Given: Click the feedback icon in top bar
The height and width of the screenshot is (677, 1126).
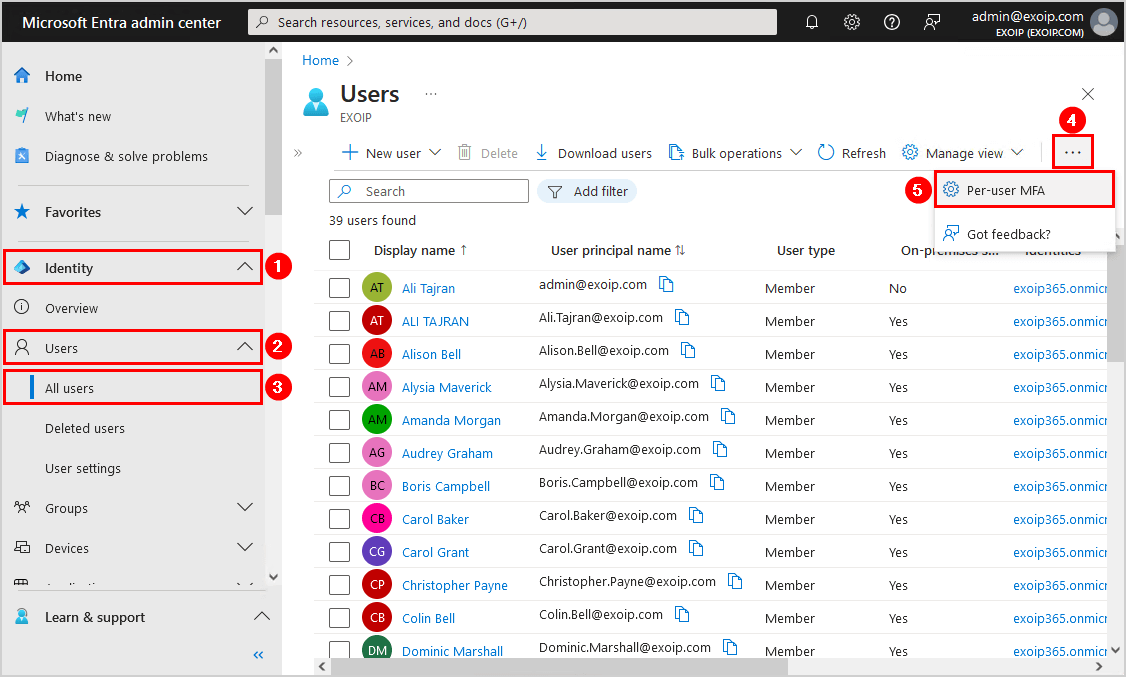Looking at the screenshot, I should (932, 22).
